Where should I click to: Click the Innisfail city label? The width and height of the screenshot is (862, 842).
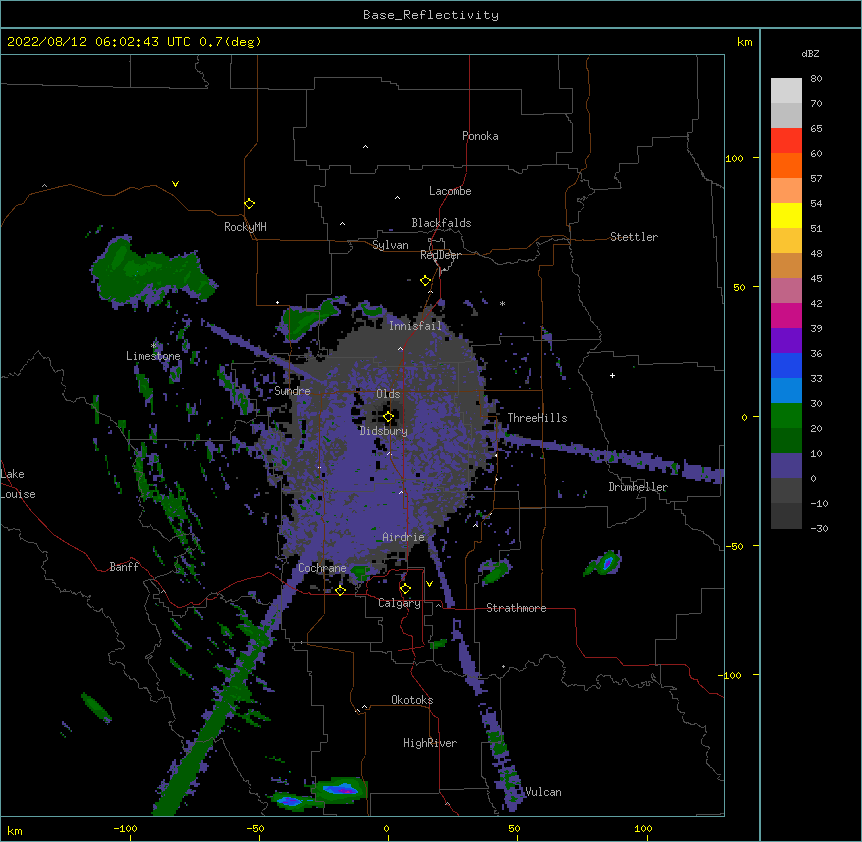(415, 326)
